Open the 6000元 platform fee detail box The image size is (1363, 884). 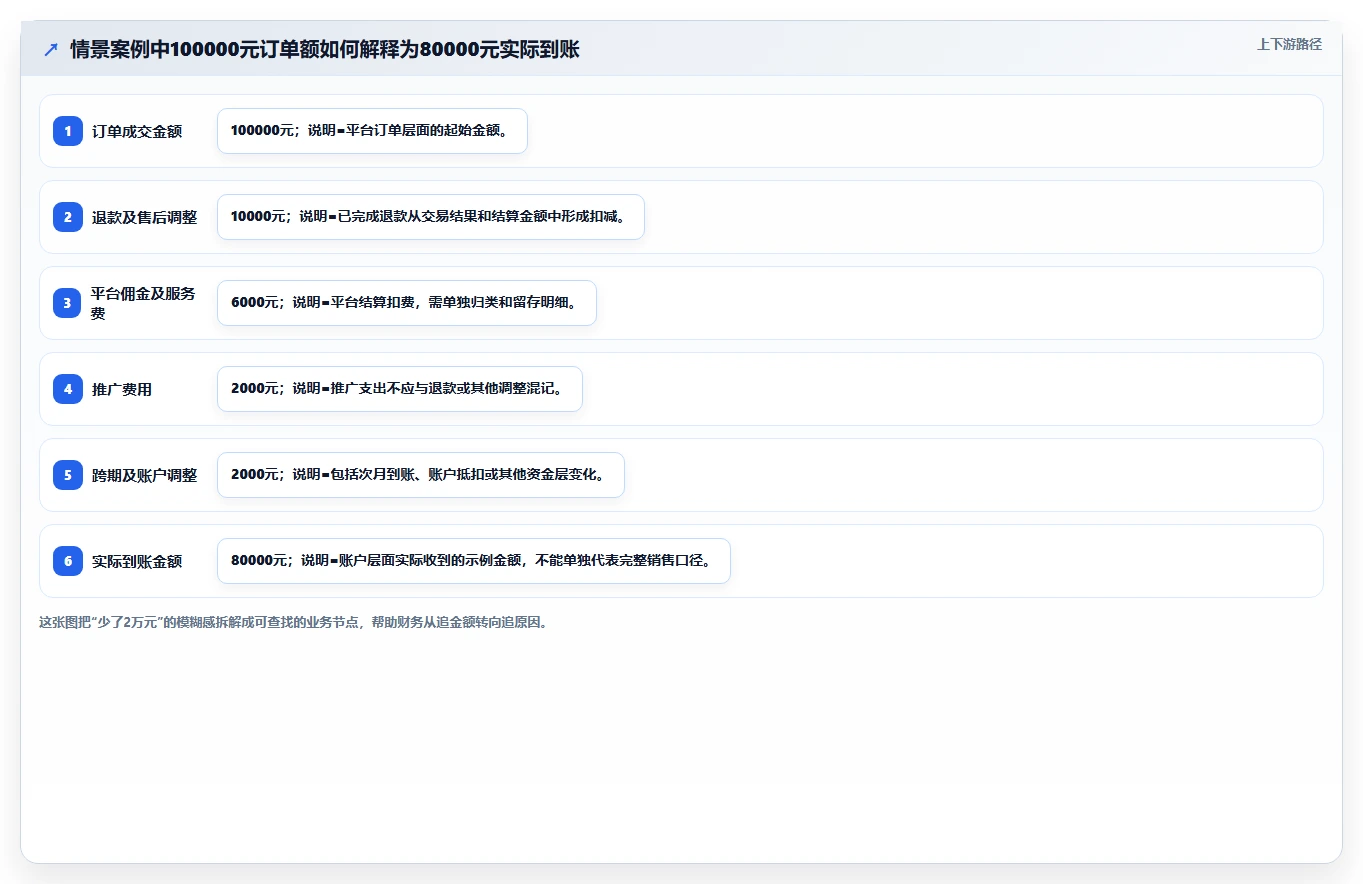[x=407, y=303]
